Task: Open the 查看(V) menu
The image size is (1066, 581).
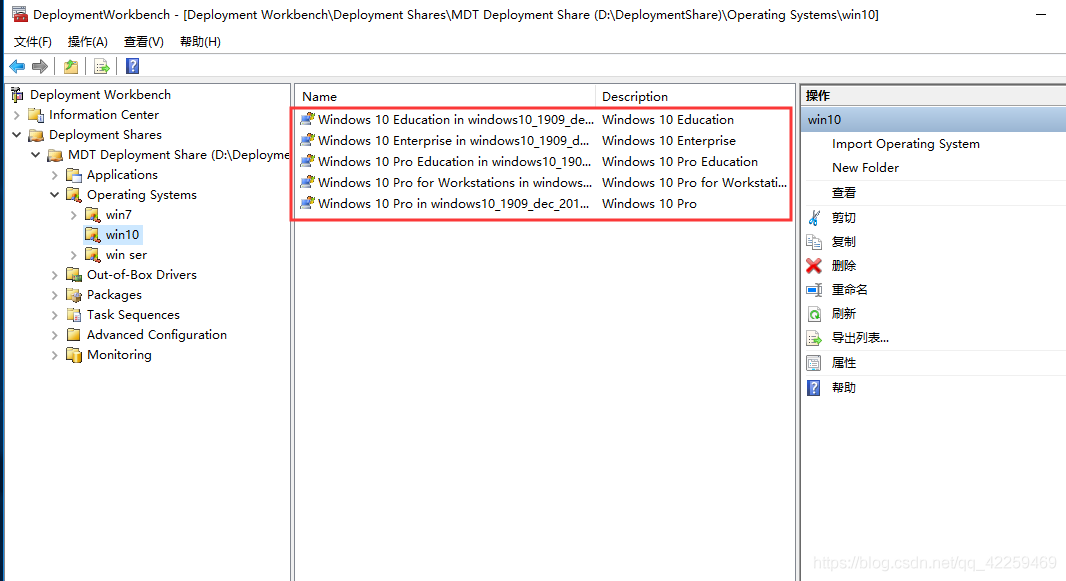Action: point(143,41)
